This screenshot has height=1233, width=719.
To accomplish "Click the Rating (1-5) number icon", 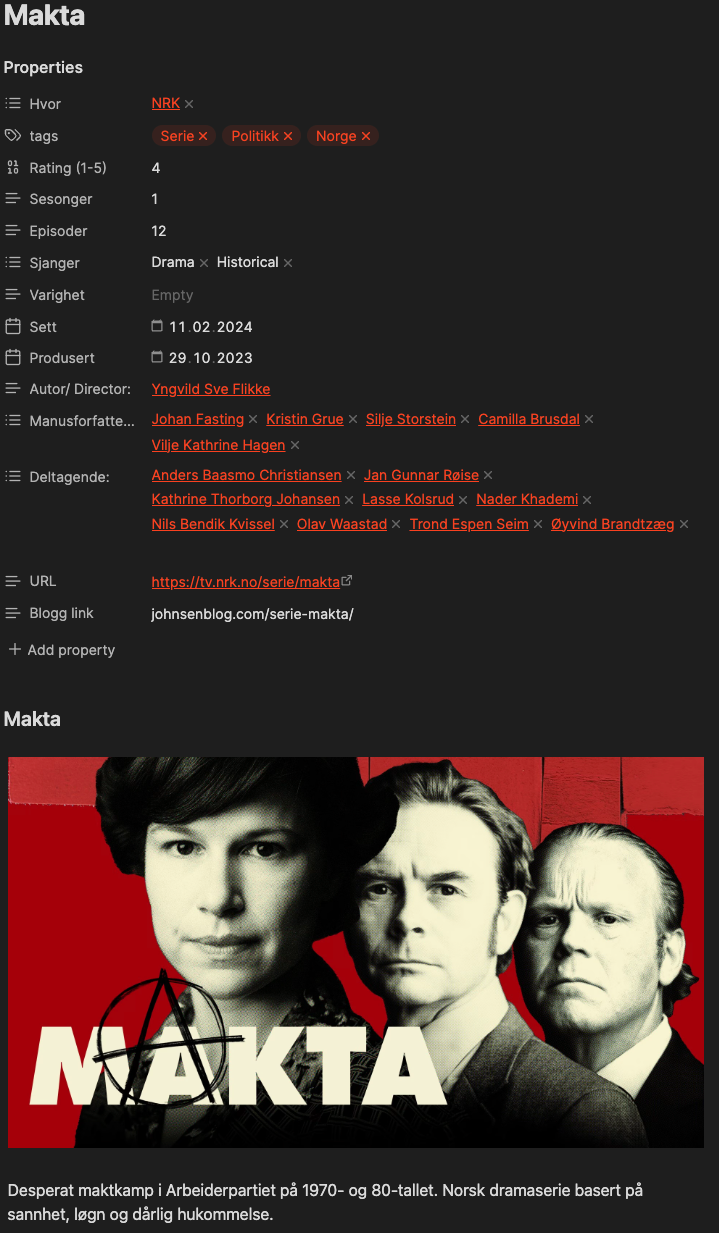I will tap(13, 168).
